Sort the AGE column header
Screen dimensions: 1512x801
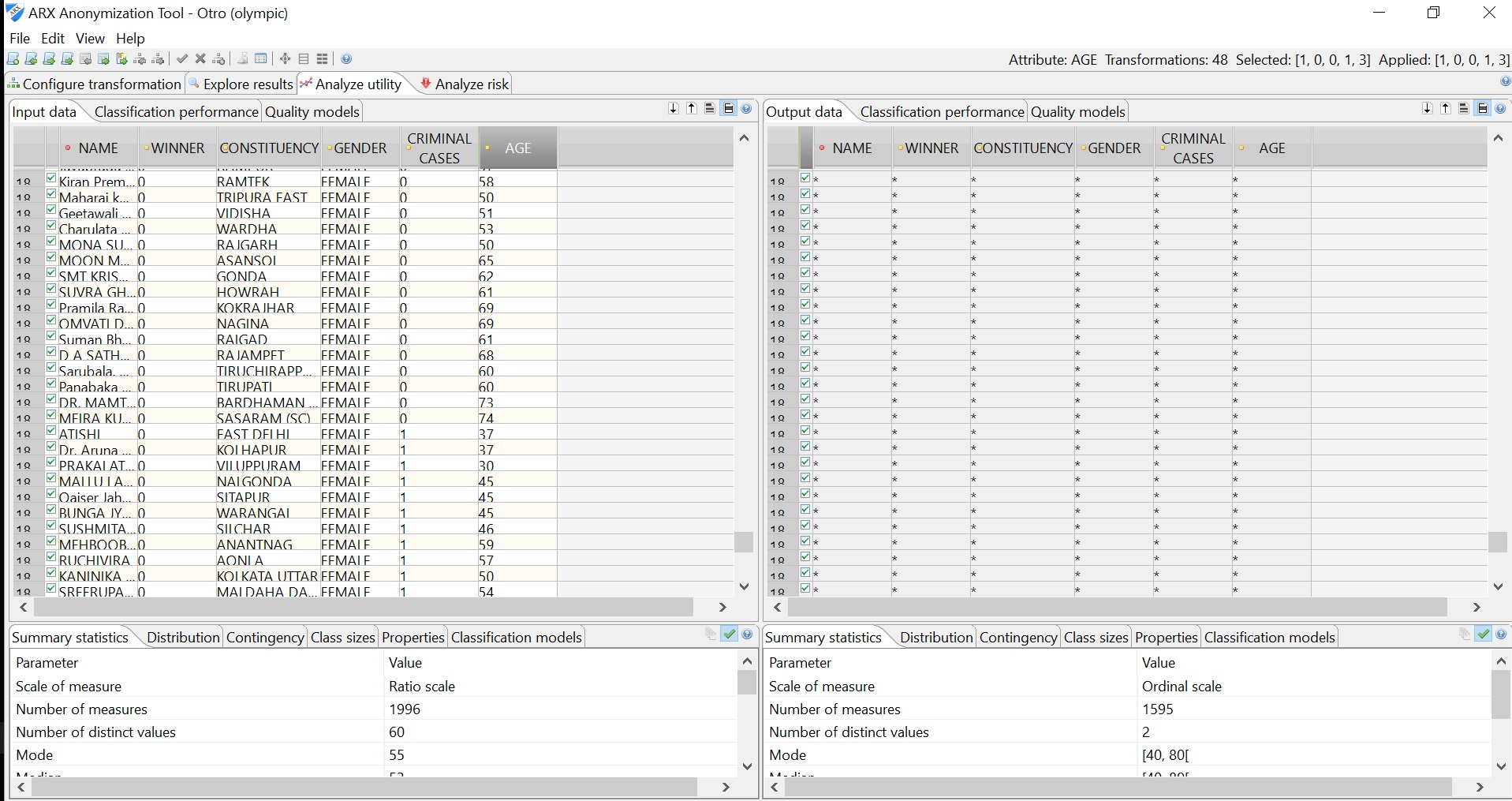[x=517, y=148]
